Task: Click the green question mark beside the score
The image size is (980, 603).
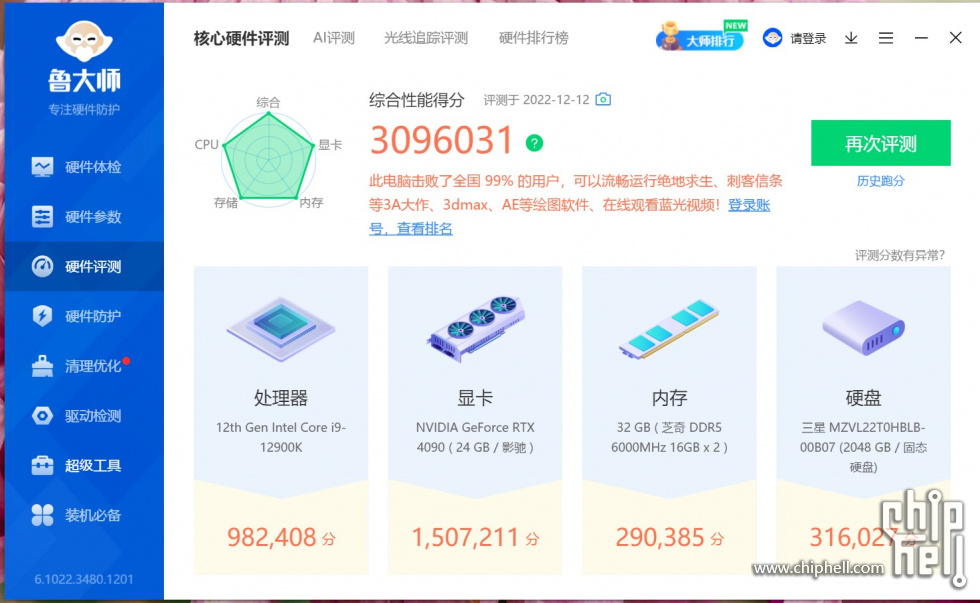Action: [x=534, y=143]
